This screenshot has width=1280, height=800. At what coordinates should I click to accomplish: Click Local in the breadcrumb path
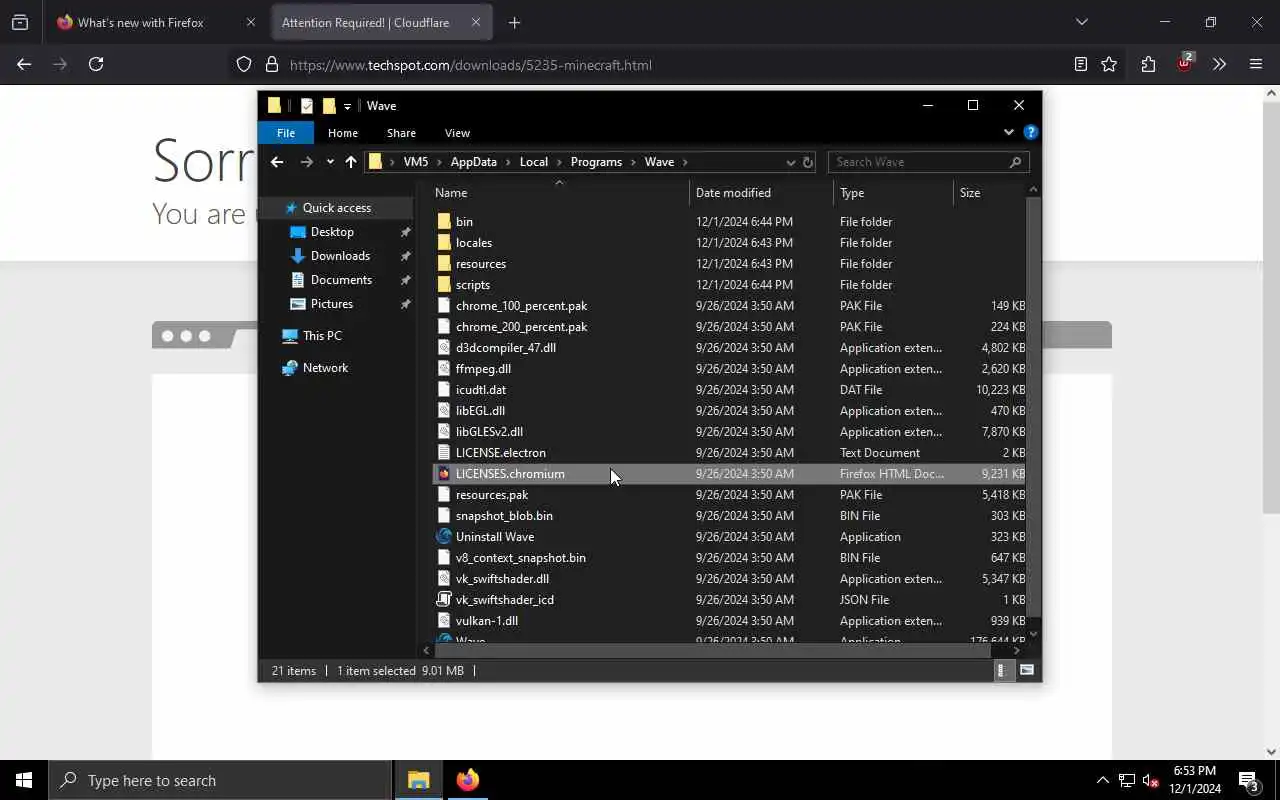click(x=534, y=162)
